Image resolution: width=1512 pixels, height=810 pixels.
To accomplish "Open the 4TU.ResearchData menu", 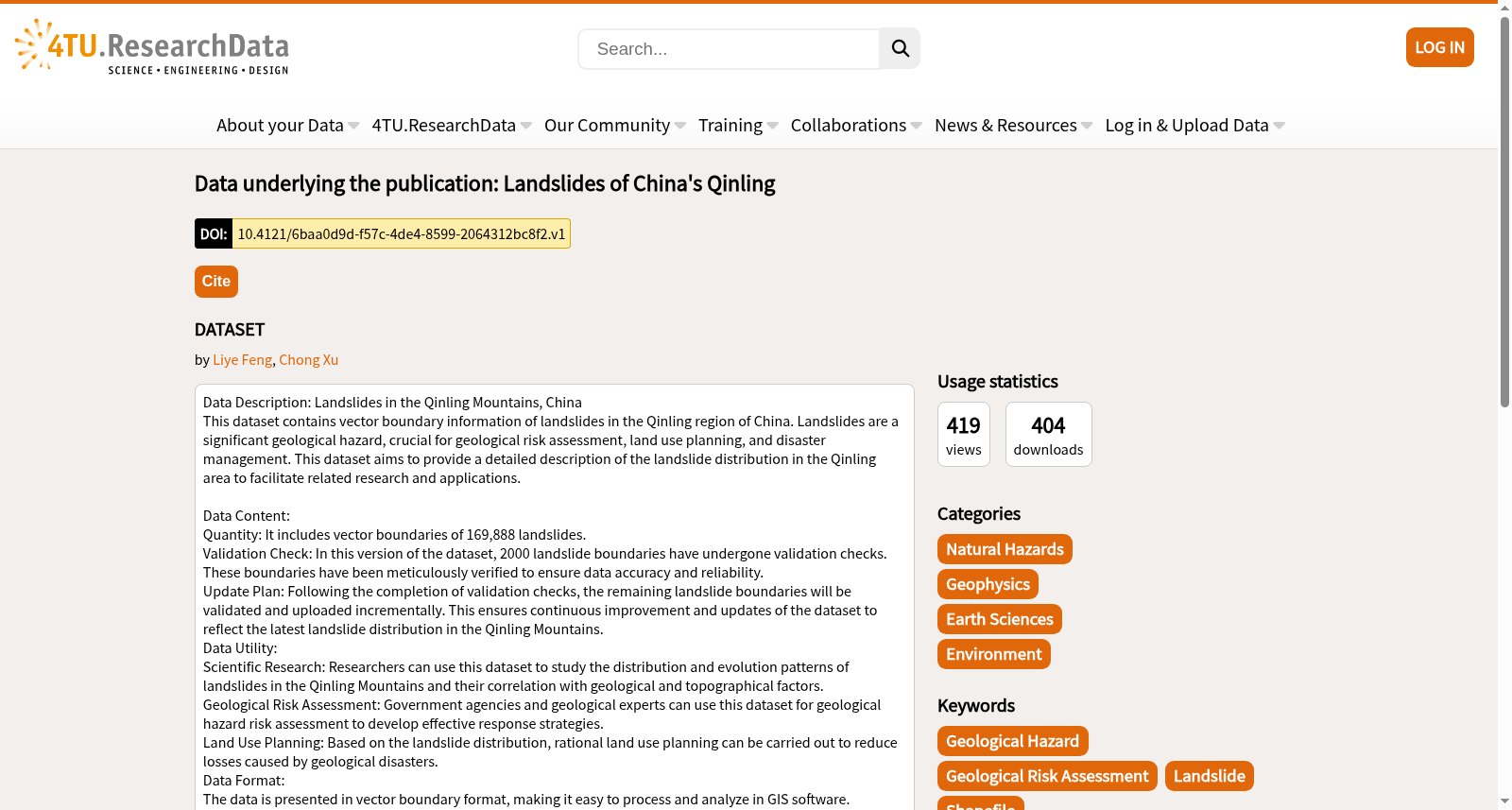I will click(443, 125).
